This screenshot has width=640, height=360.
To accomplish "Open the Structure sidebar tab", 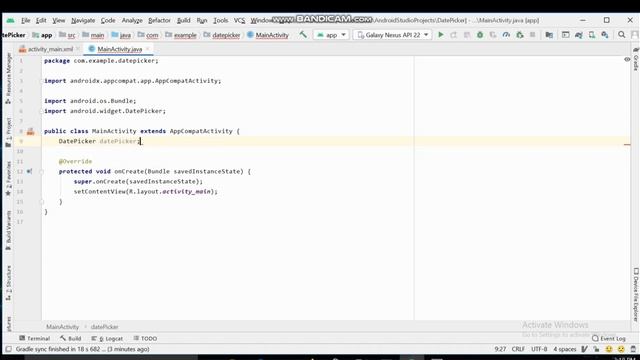I will pos(8,283).
